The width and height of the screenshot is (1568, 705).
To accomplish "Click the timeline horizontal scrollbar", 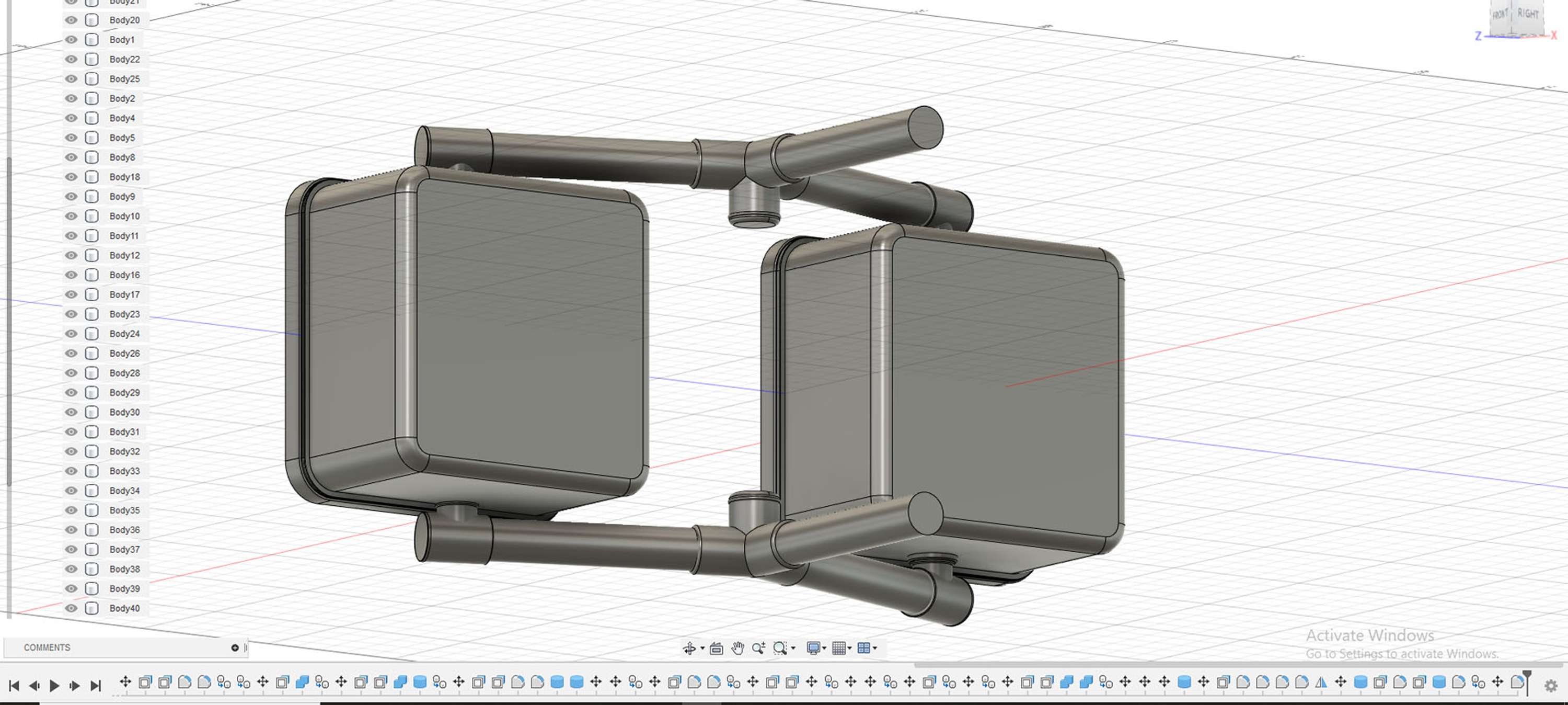I will (1239, 665).
